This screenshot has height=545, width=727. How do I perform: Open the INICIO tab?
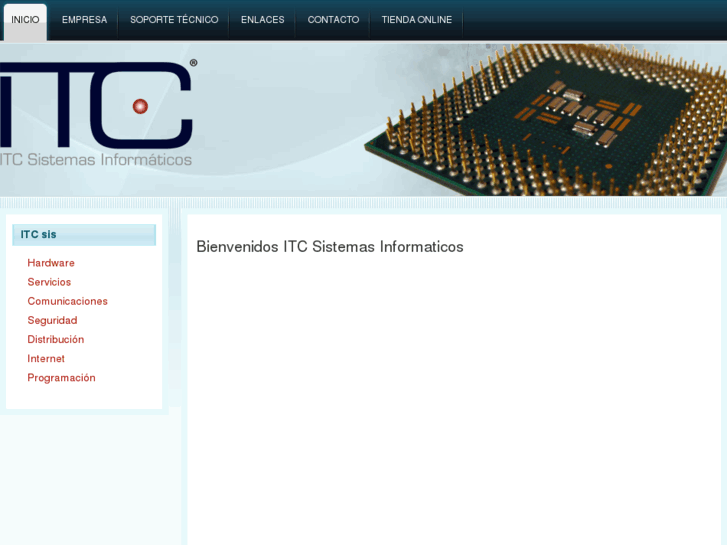point(25,21)
